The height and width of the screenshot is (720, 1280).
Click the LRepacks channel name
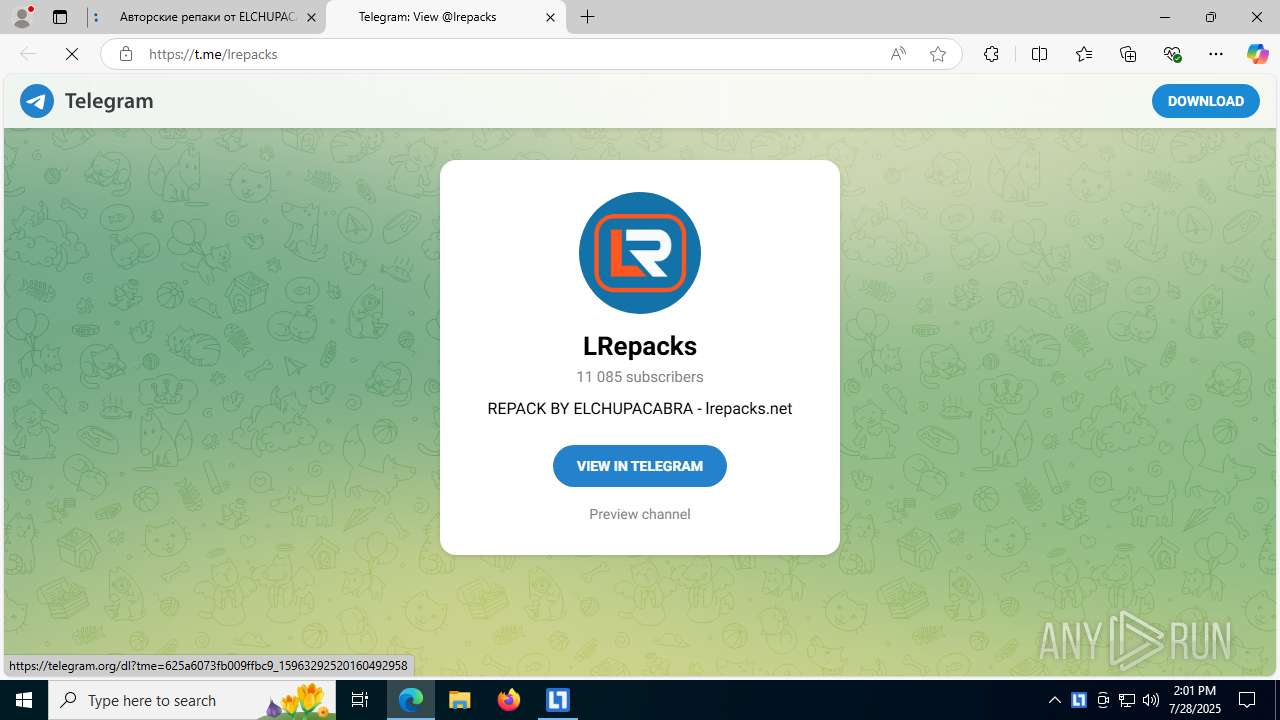640,346
